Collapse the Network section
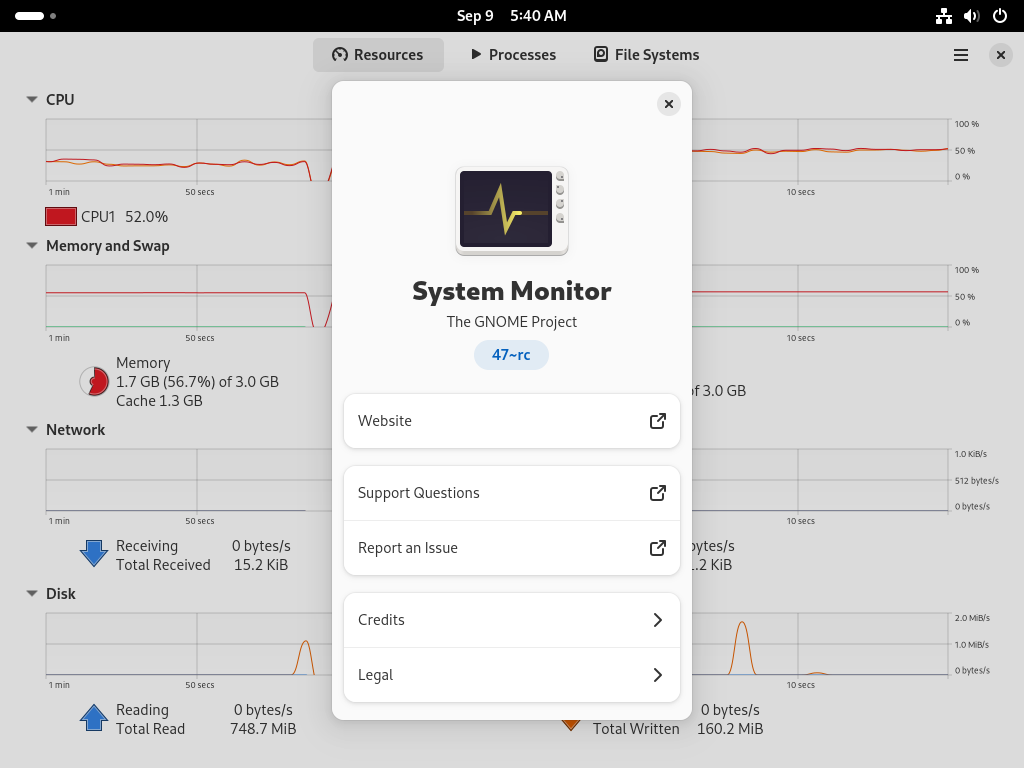Screen dimensions: 1024x768 pos(31,430)
